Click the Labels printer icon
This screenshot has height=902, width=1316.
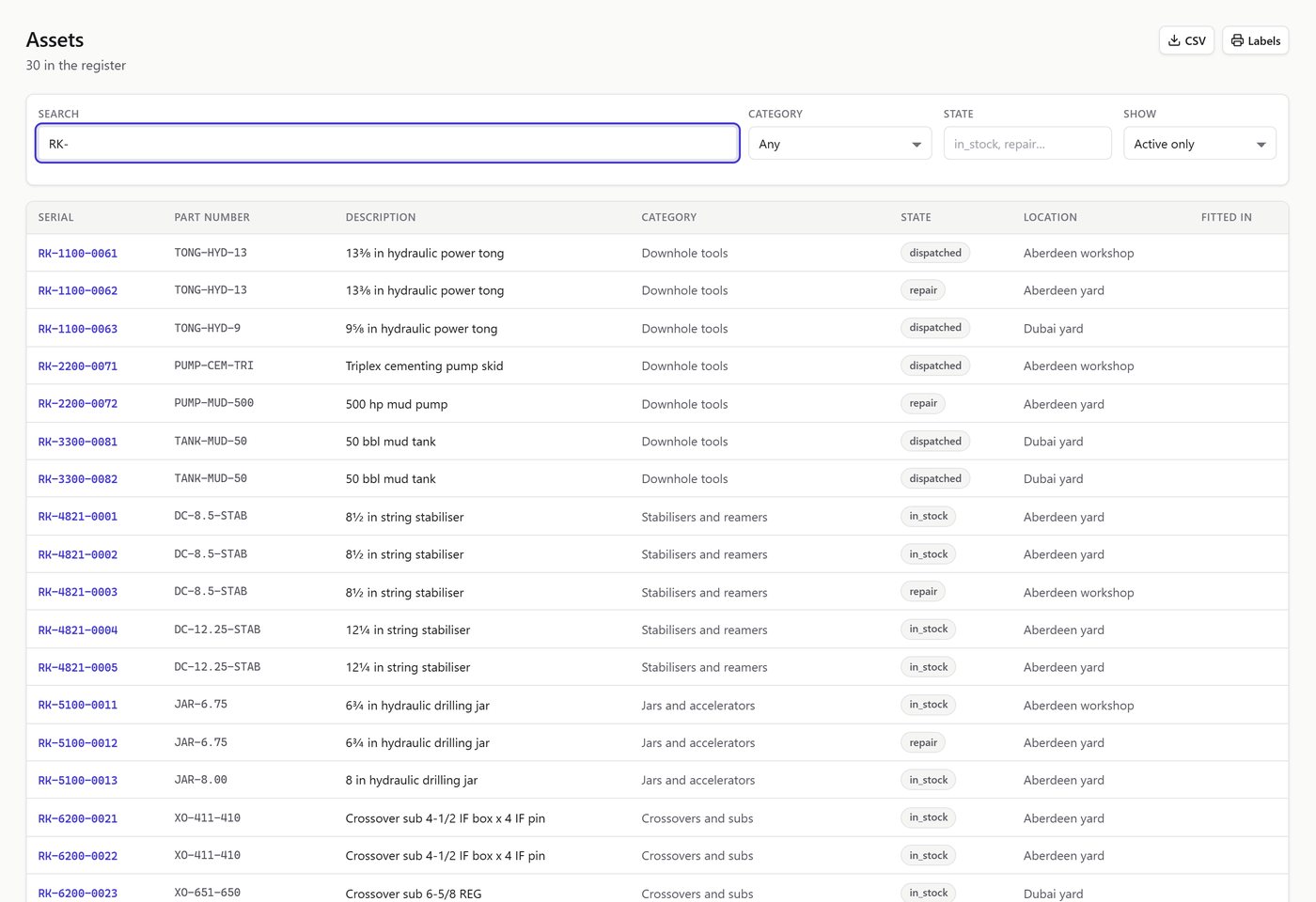tap(1237, 40)
